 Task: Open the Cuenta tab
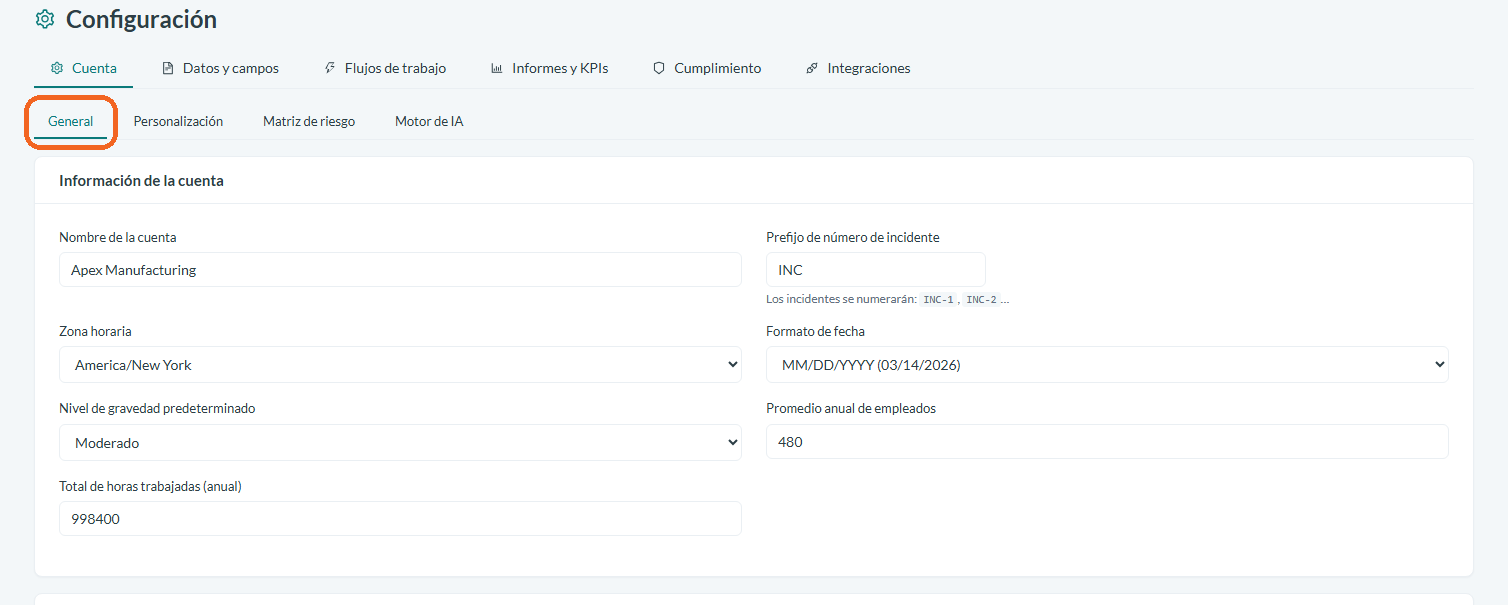[84, 68]
